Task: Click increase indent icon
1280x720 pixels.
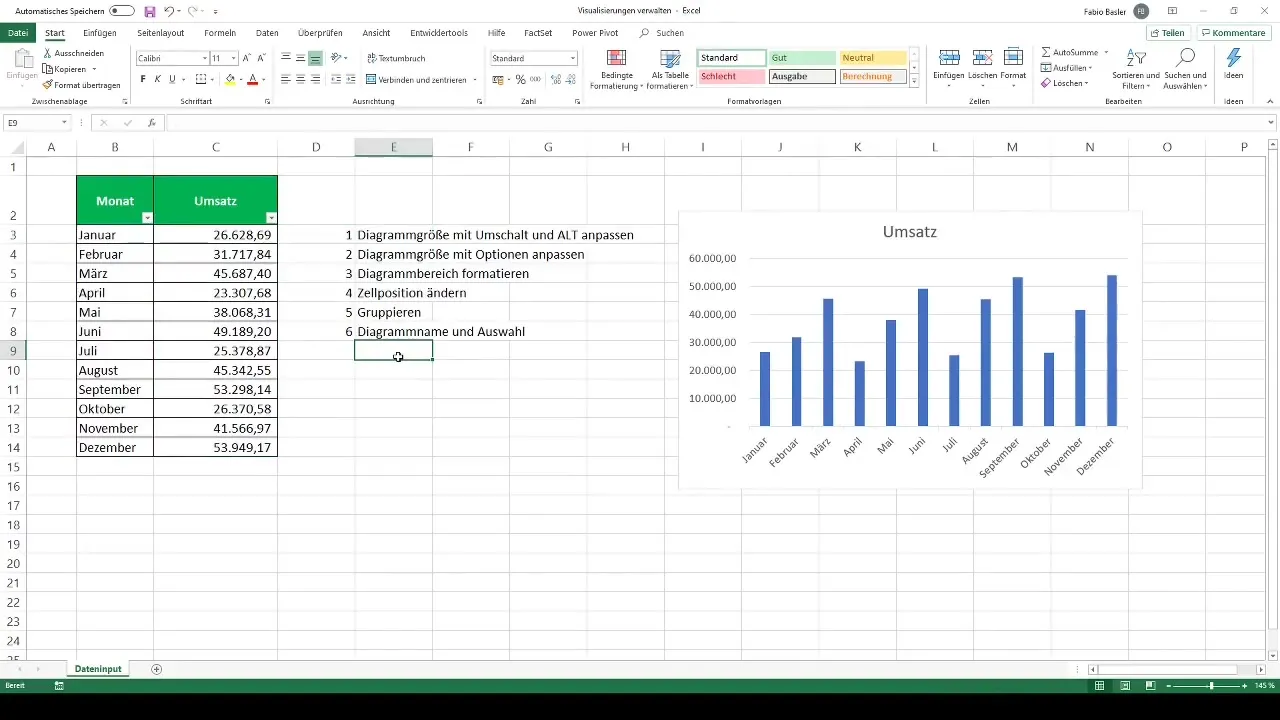Action: click(351, 79)
